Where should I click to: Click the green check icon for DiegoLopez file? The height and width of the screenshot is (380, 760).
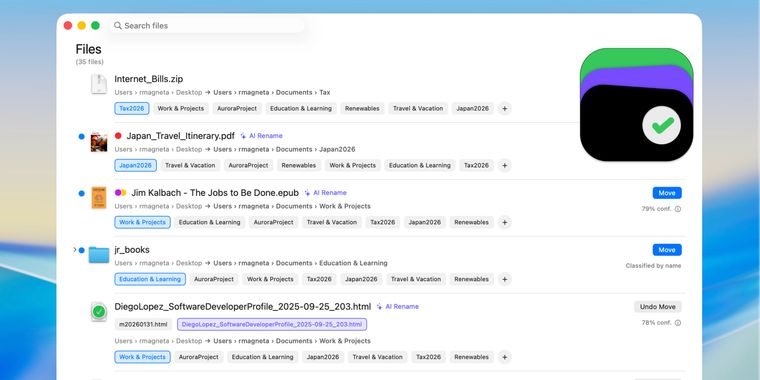pos(99,312)
